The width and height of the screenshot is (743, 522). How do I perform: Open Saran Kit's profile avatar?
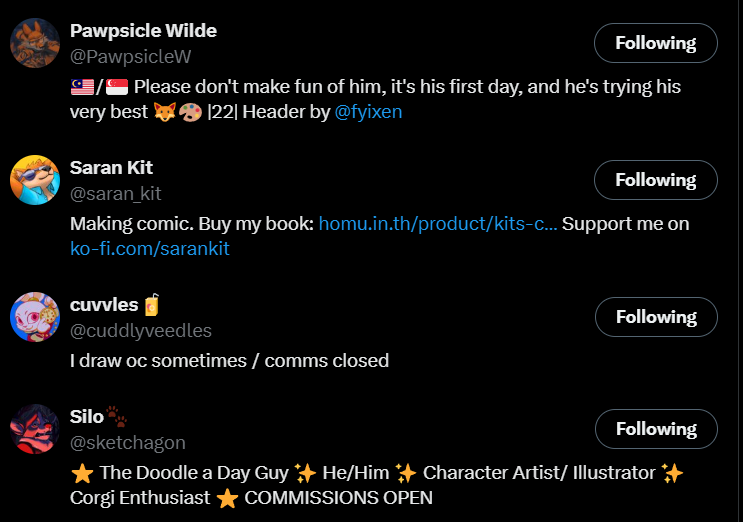click(x=35, y=180)
